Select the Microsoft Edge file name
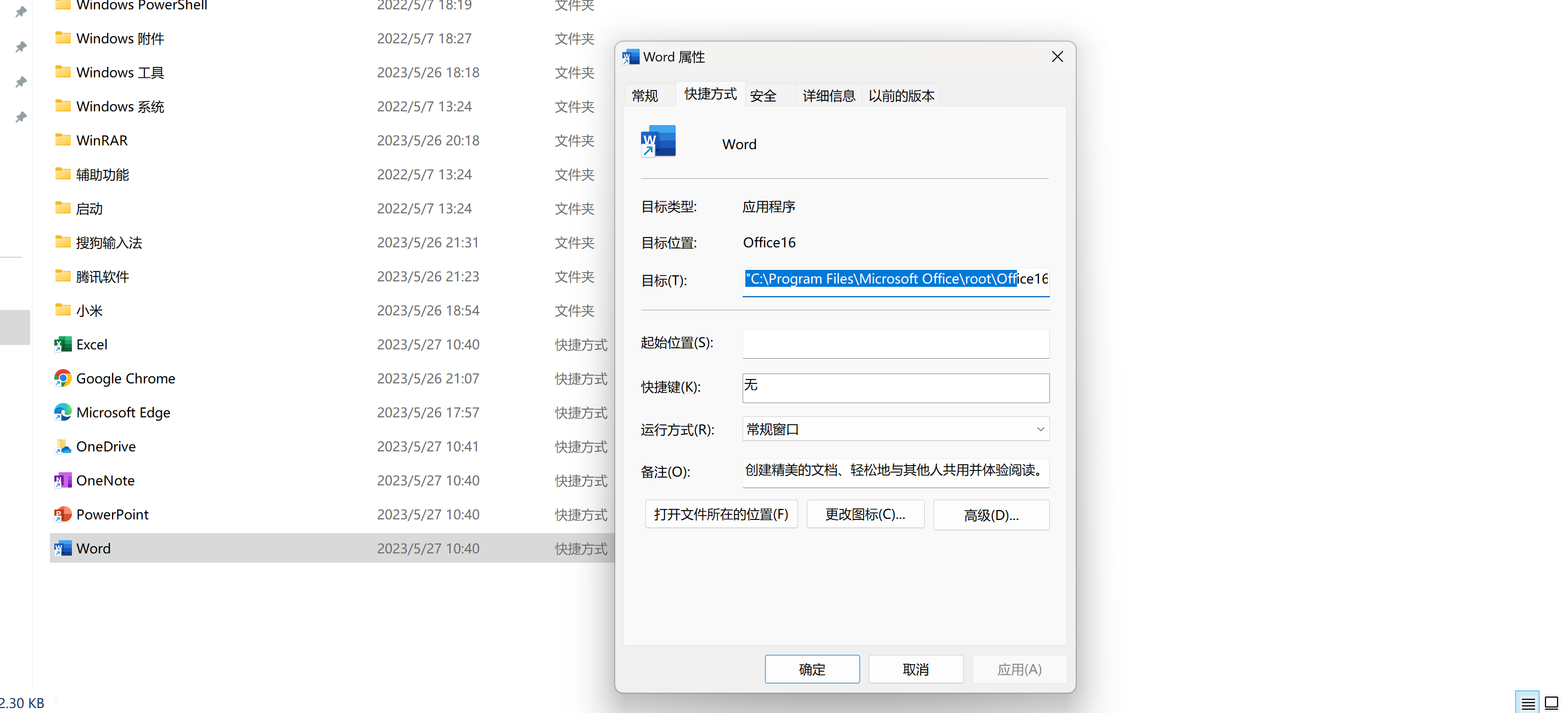1568x713 pixels. pos(123,412)
